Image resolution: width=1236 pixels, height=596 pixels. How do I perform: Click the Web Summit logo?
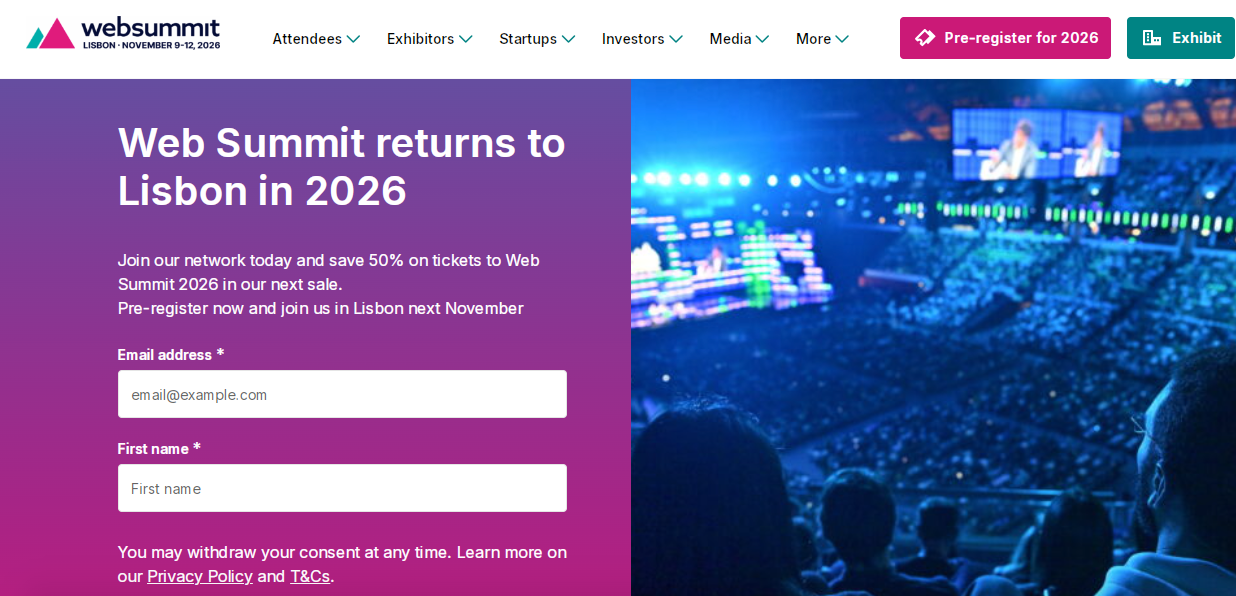tap(123, 34)
